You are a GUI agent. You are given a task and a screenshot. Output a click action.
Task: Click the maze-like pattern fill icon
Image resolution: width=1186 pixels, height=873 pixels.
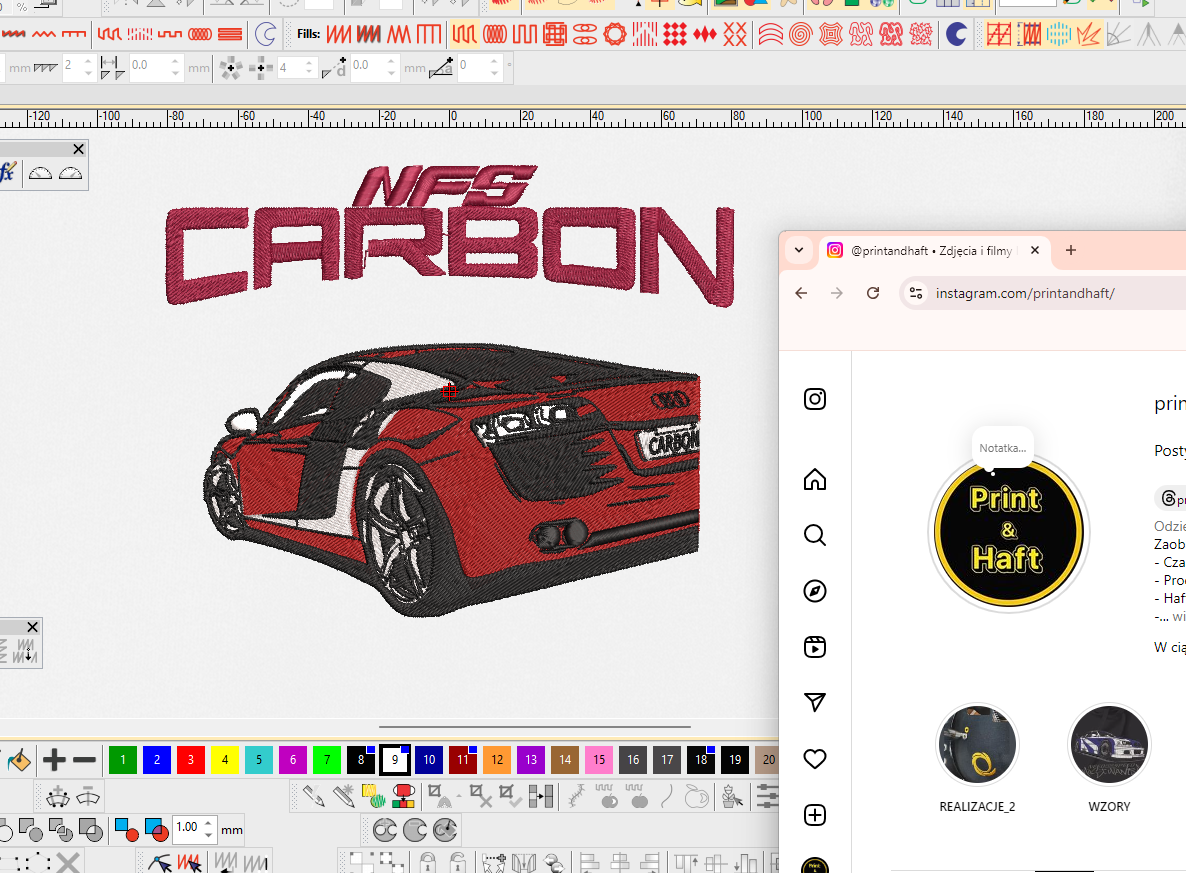pos(861,34)
